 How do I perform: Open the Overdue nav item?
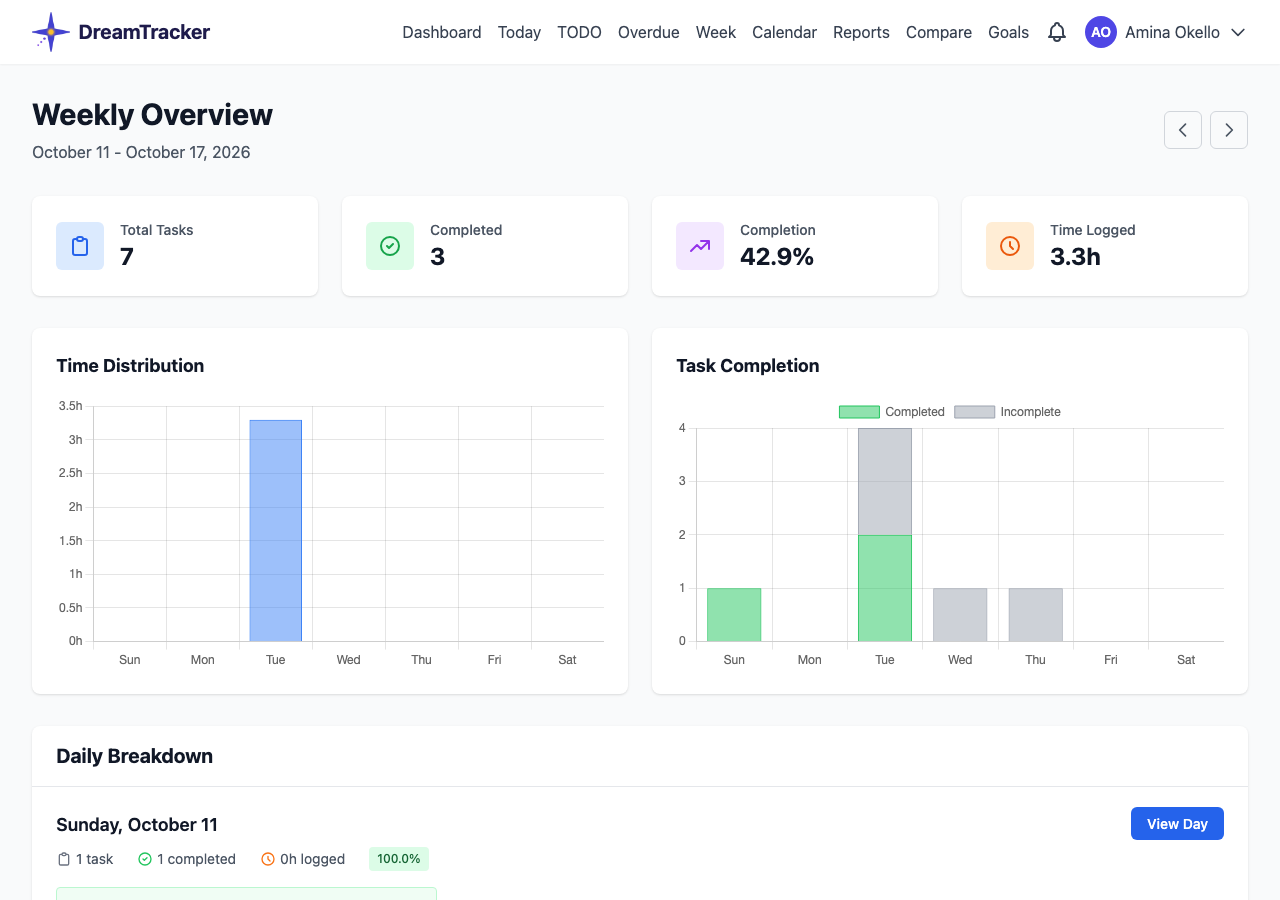click(649, 32)
